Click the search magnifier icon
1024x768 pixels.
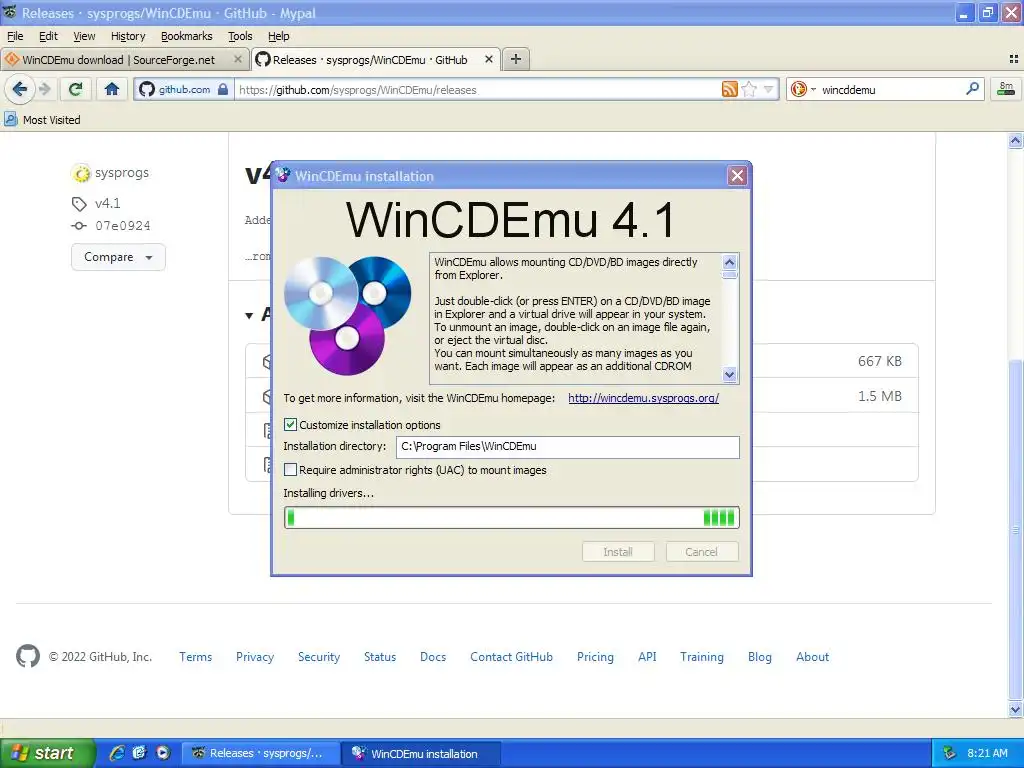click(x=972, y=89)
